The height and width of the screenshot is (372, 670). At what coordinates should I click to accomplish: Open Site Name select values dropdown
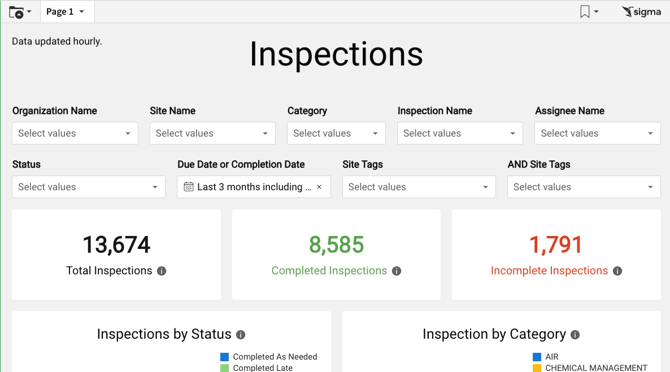tap(212, 133)
